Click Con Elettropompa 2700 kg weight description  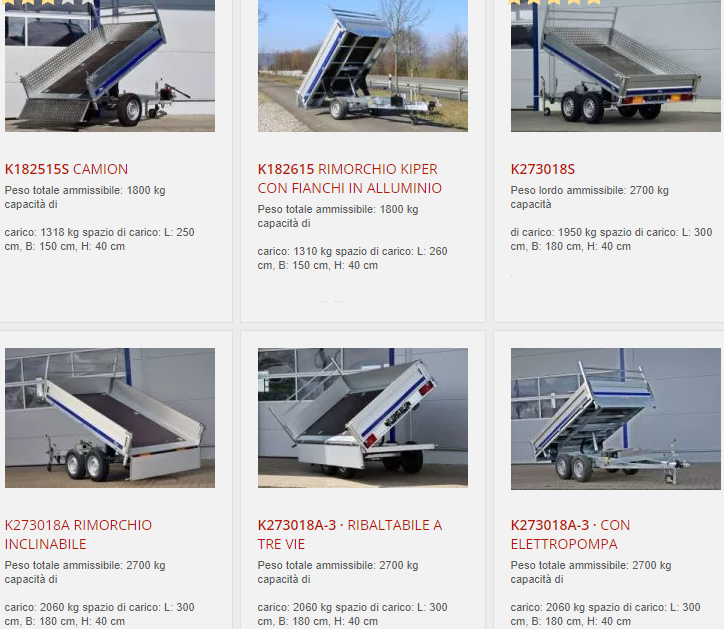pyautogui.click(x=605, y=593)
